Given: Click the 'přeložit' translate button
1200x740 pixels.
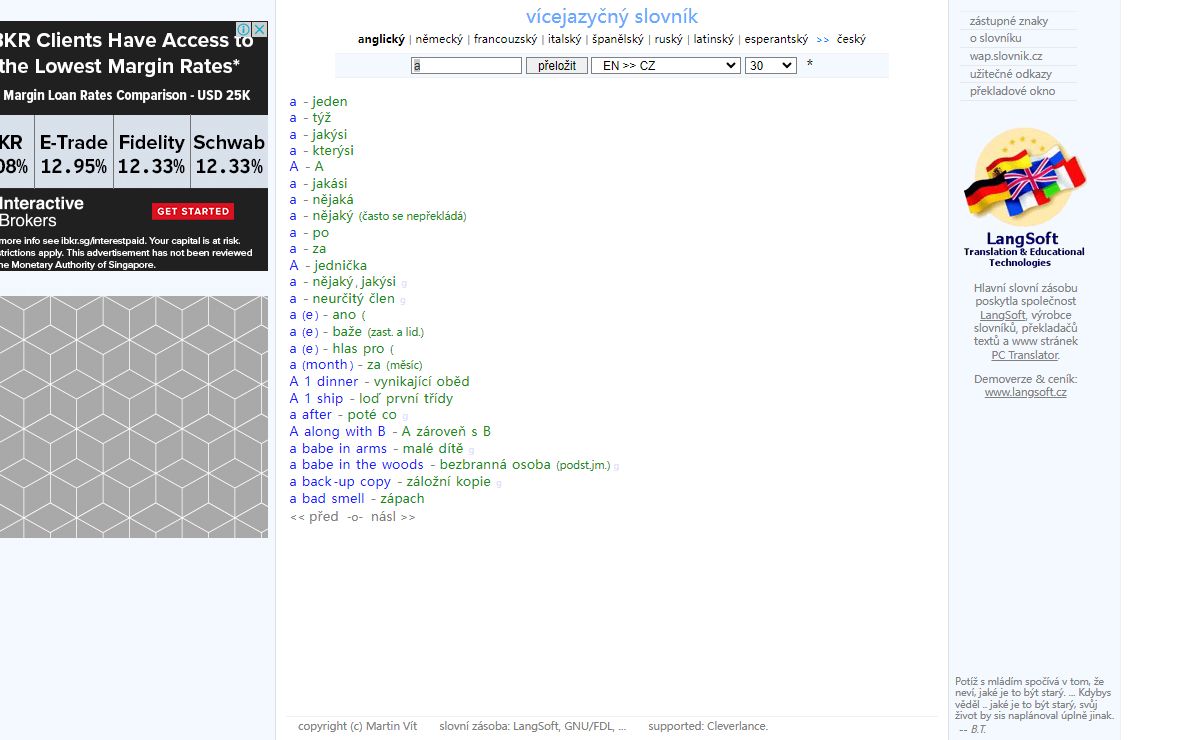Looking at the screenshot, I should tap(556, 65).
